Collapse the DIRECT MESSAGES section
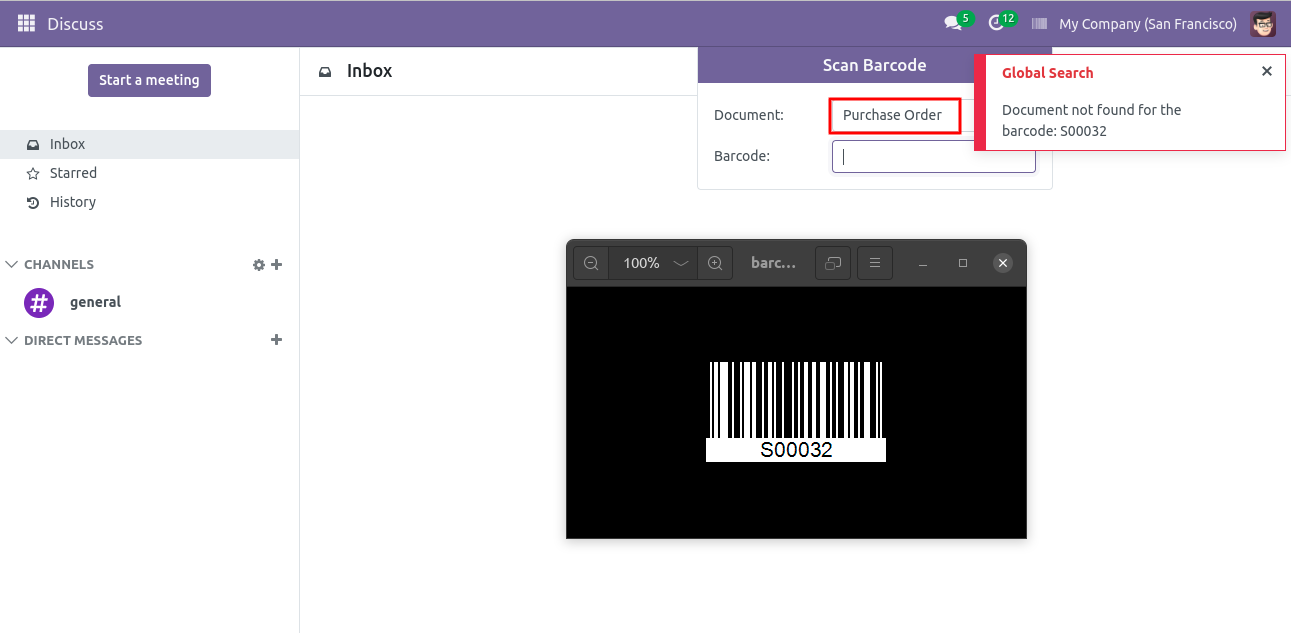 pos(74,341)
